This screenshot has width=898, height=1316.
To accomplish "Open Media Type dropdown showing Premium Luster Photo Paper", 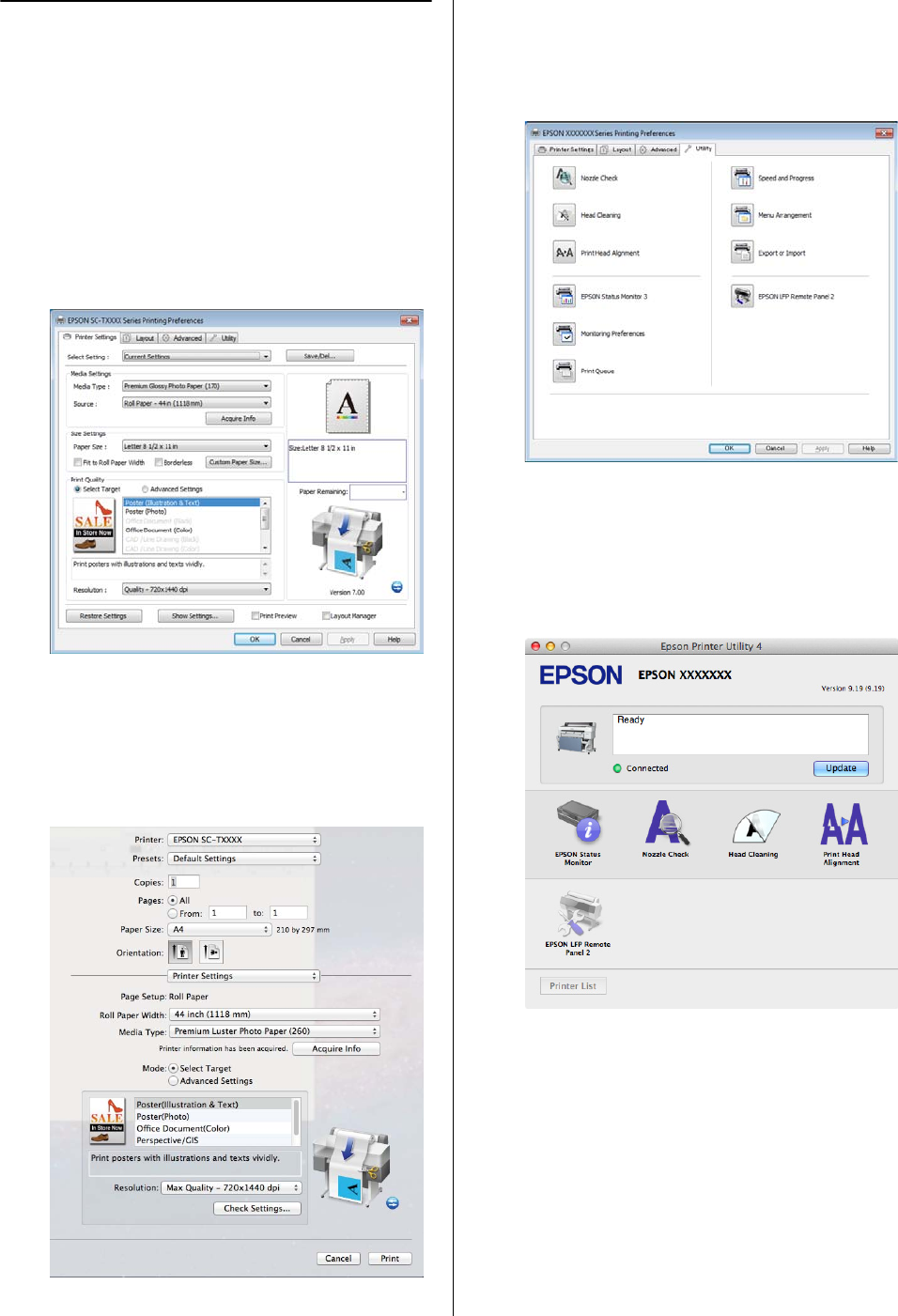I will pos(274,1031).
